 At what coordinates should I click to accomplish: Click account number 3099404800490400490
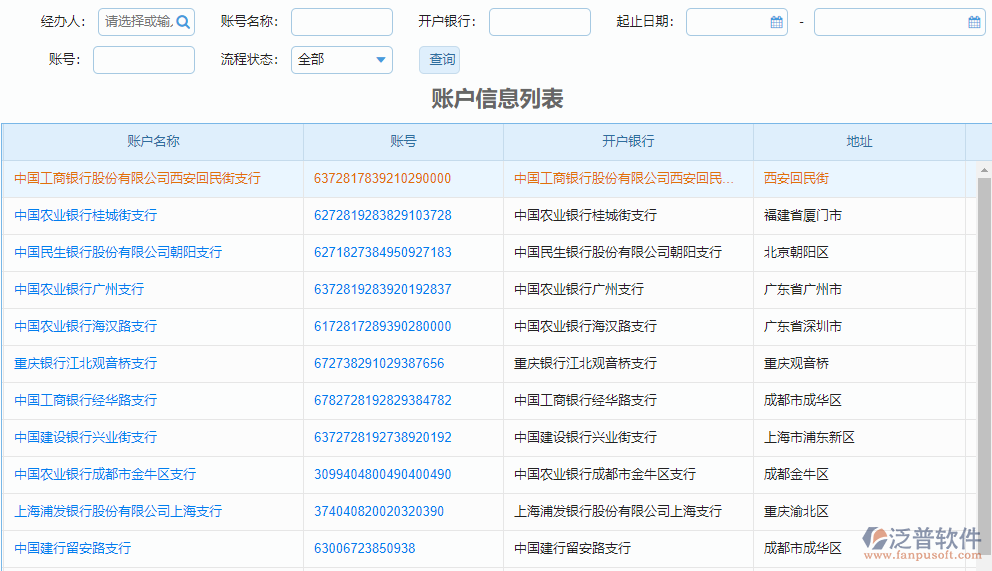click(x=382, y=474)
